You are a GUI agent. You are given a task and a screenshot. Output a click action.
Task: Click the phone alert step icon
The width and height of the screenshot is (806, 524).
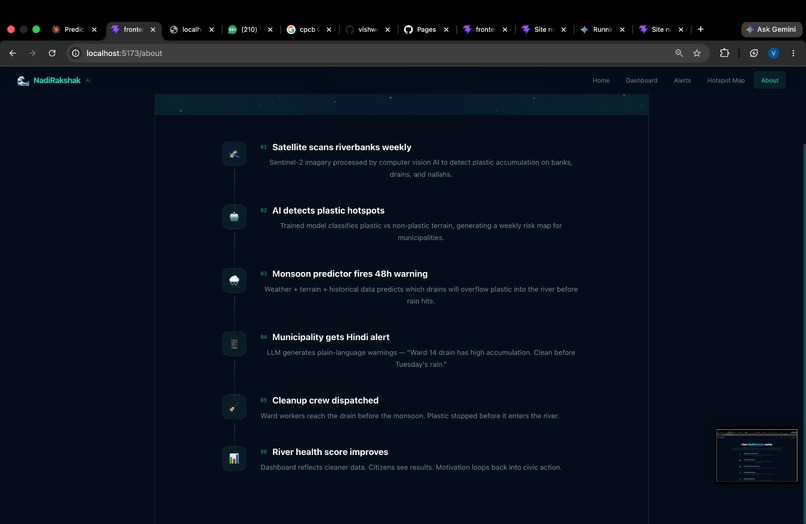coord(234,344)
